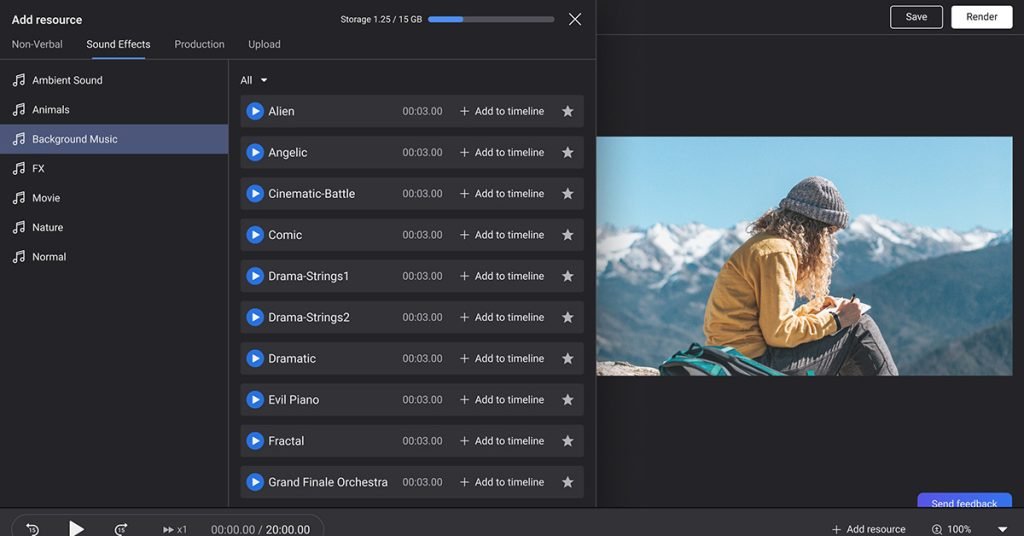Open the Non-Verbal tab
Screen dimensions: 1024x536
tap(37, 44)
